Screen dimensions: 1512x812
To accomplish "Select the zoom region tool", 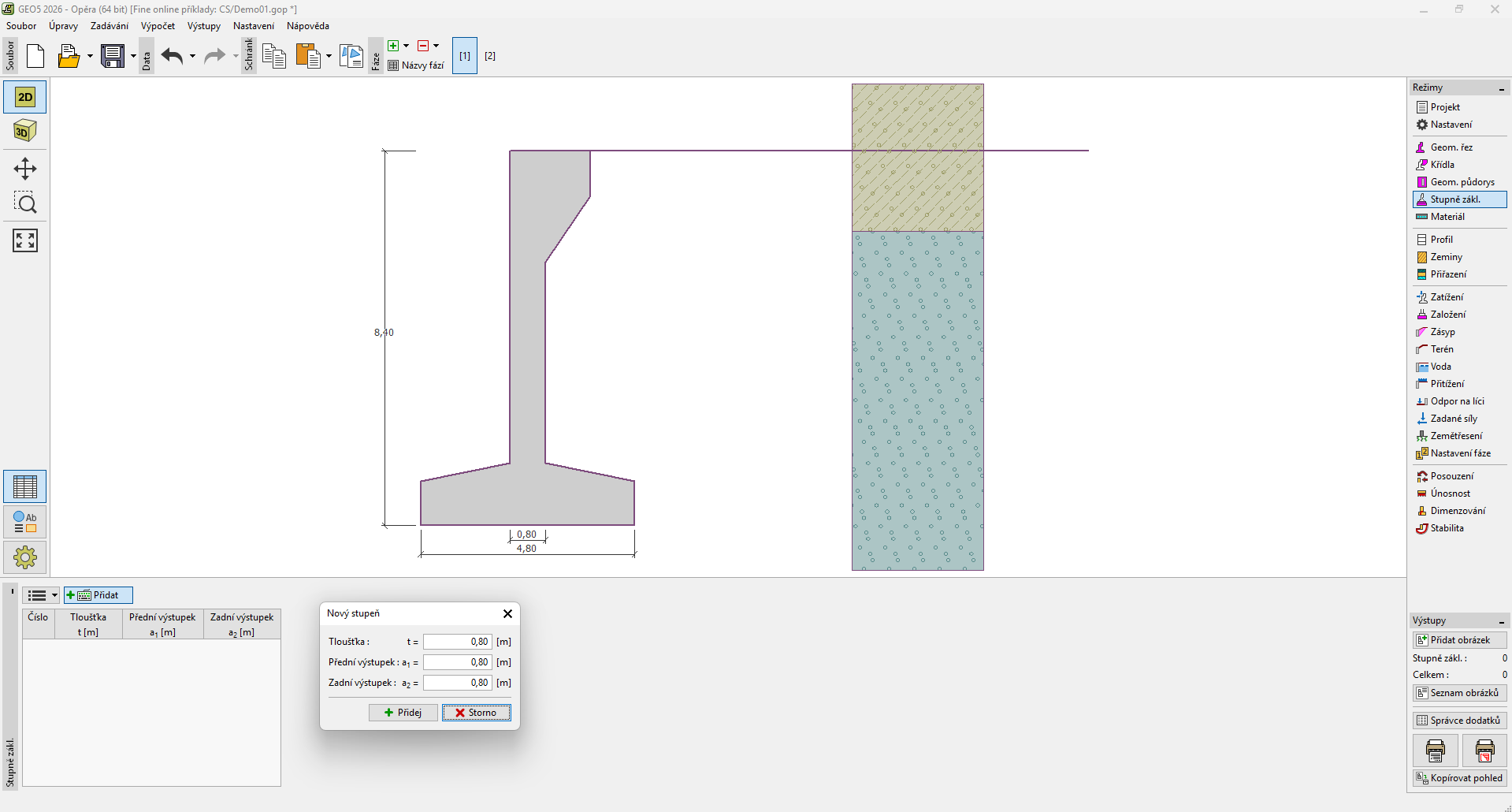I will click(25, 203).
